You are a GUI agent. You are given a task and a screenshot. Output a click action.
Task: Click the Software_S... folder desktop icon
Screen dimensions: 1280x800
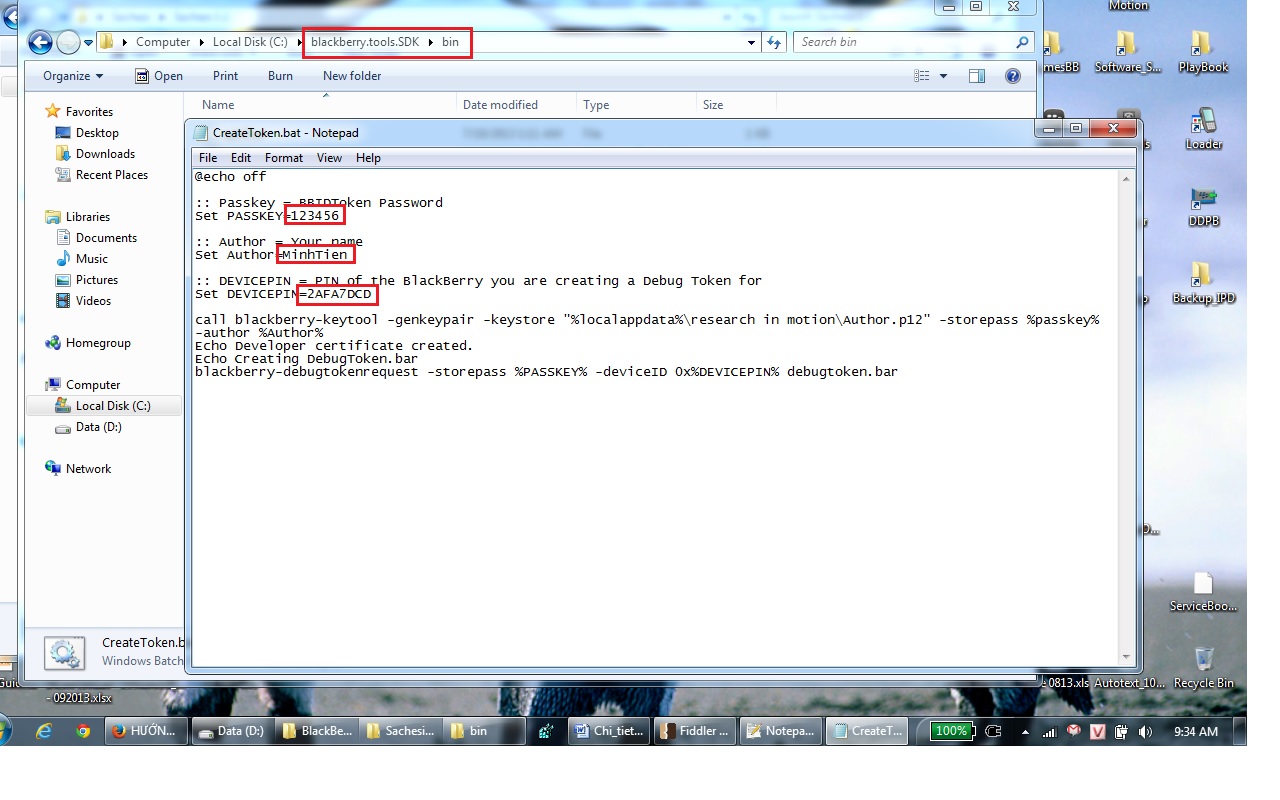pyautogui.click(x=1128, y=51)
